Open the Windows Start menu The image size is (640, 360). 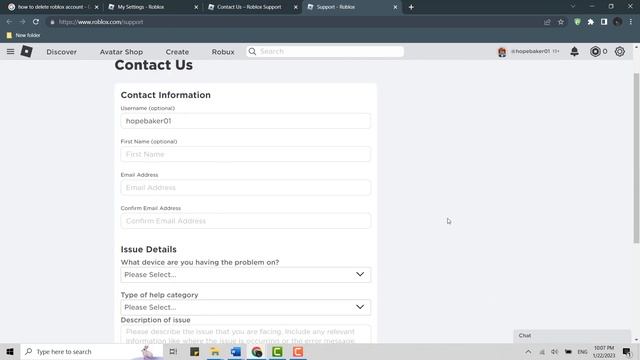(10, 351)
